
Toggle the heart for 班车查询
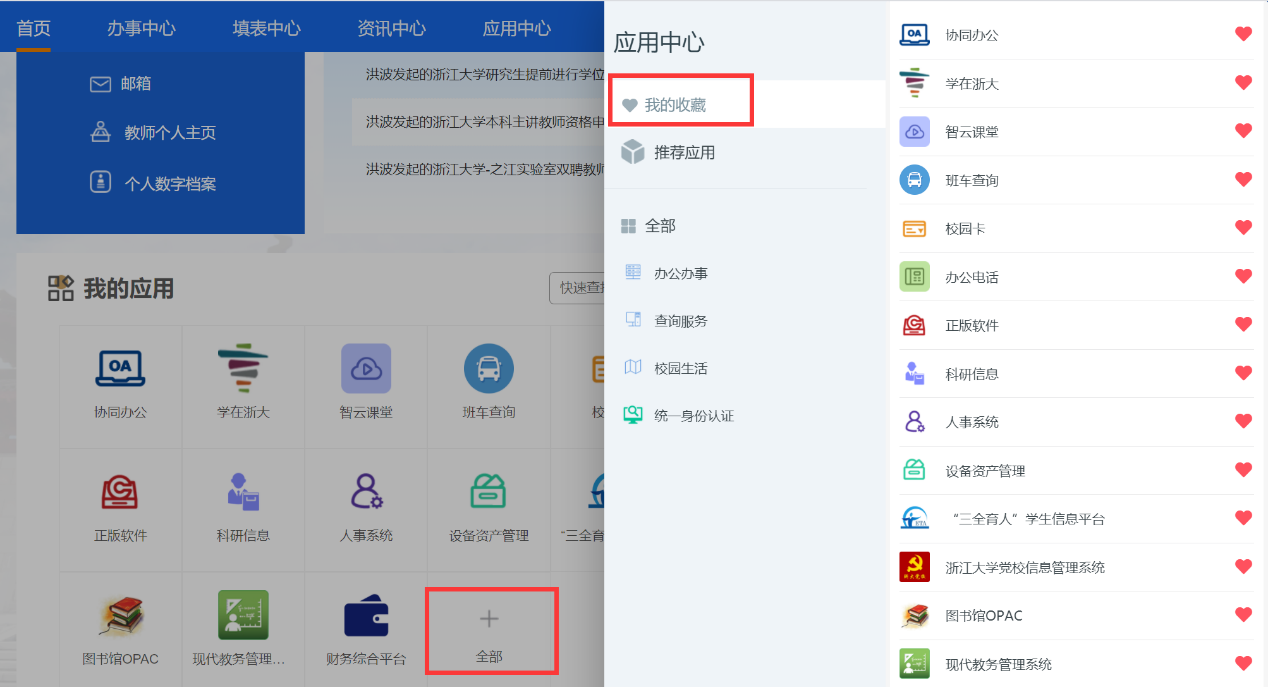pyautogui.click(x=1243, y=179)
